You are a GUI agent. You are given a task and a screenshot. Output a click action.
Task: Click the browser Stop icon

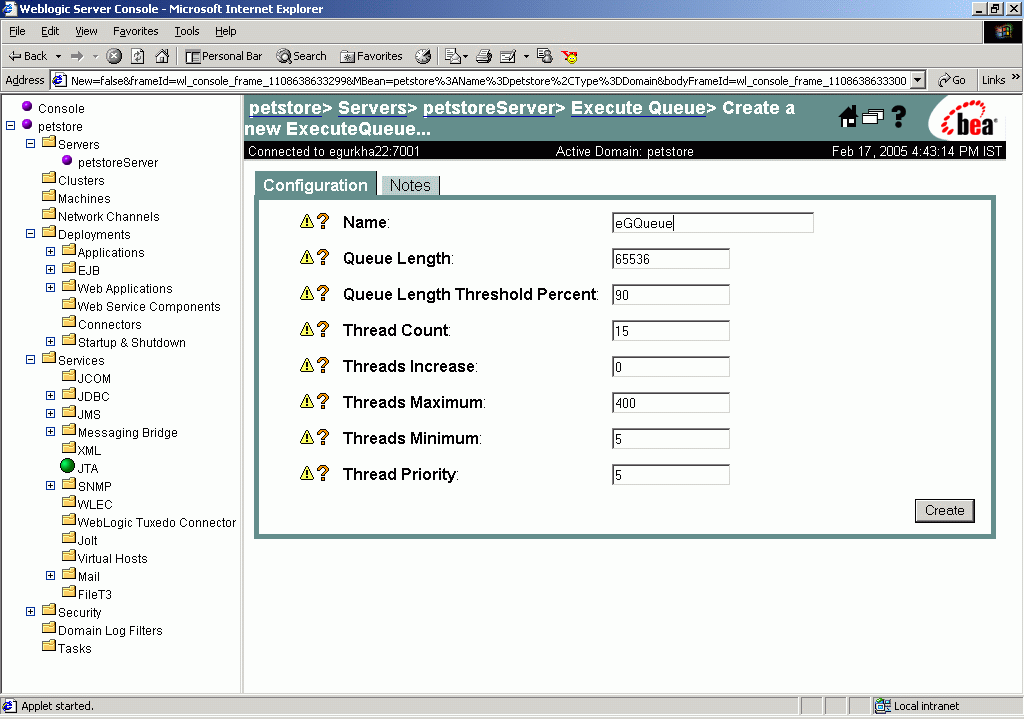pyautogui.click(x=114, y=56)
